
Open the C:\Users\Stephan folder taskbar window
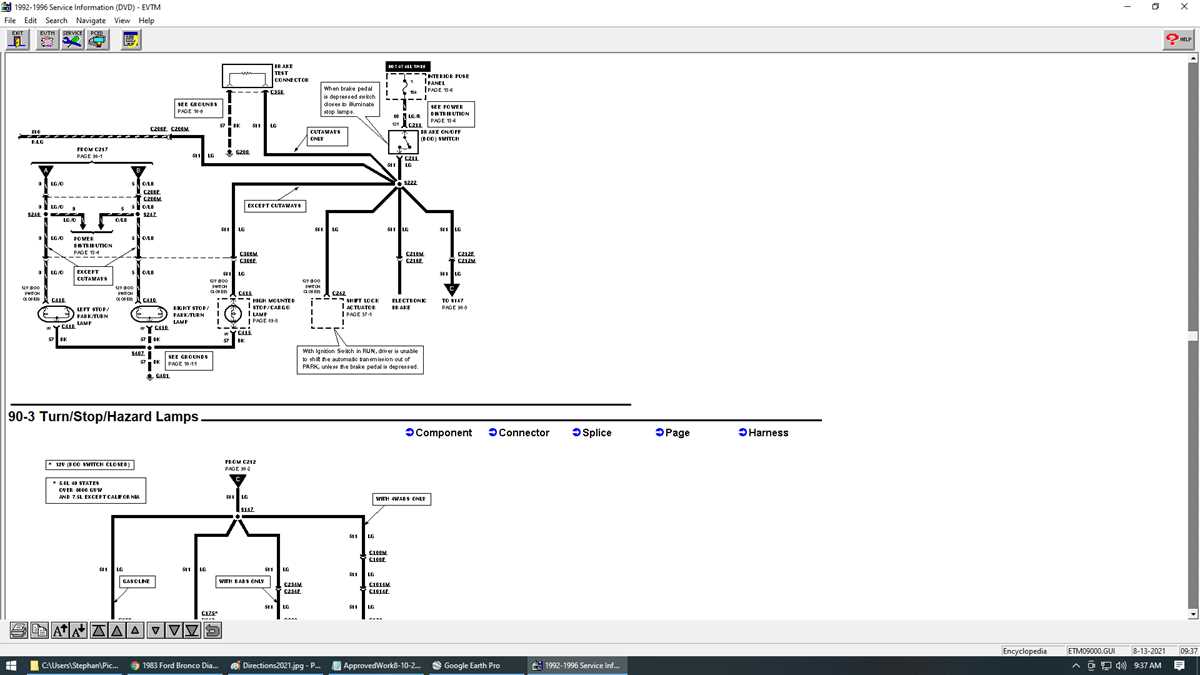[x=74, y=665]
